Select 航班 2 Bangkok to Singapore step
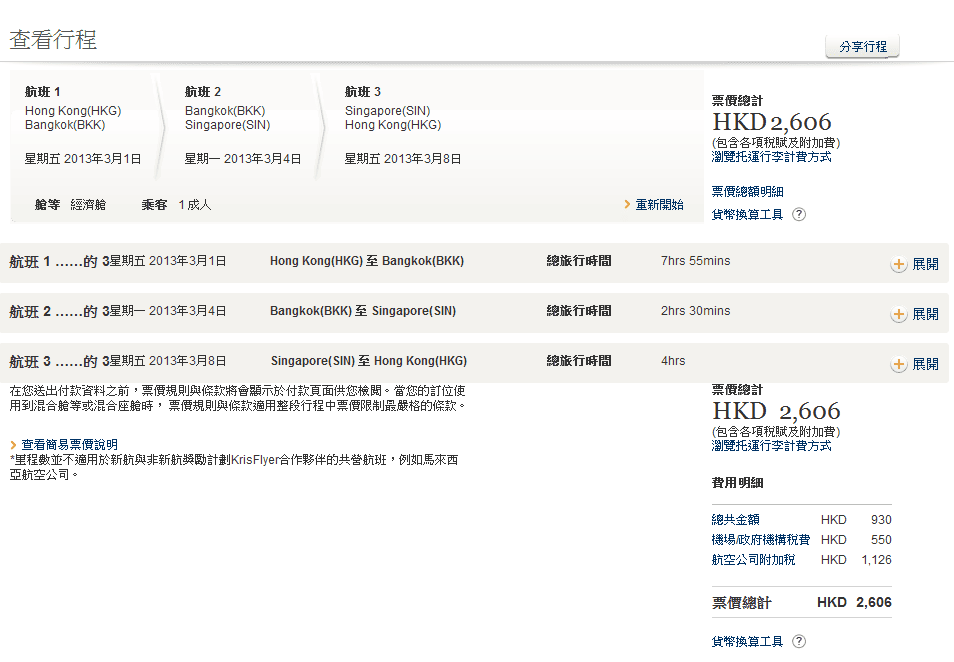The height and width of the screenshot is (662, 954). click(242, 125)
